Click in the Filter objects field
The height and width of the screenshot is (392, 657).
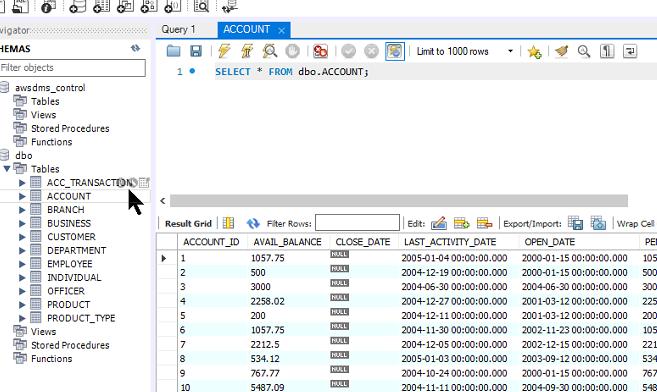73,67
